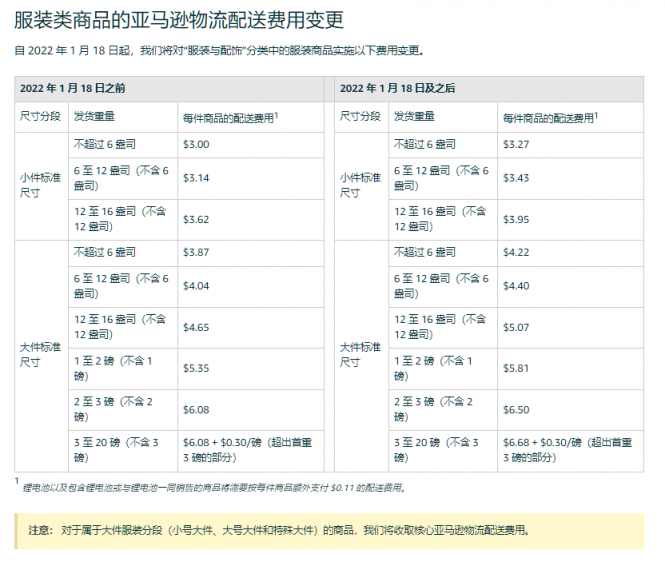Select 小件标准尺寸 in the 及之后 table
The image size is (665, 562).
[360, 185]
